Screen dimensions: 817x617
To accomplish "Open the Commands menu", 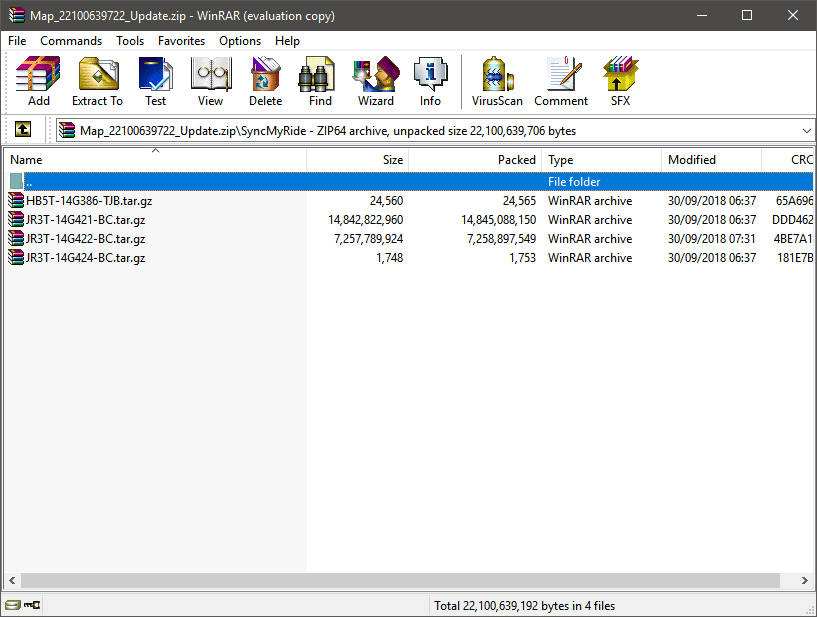I will tap(71, 41).
